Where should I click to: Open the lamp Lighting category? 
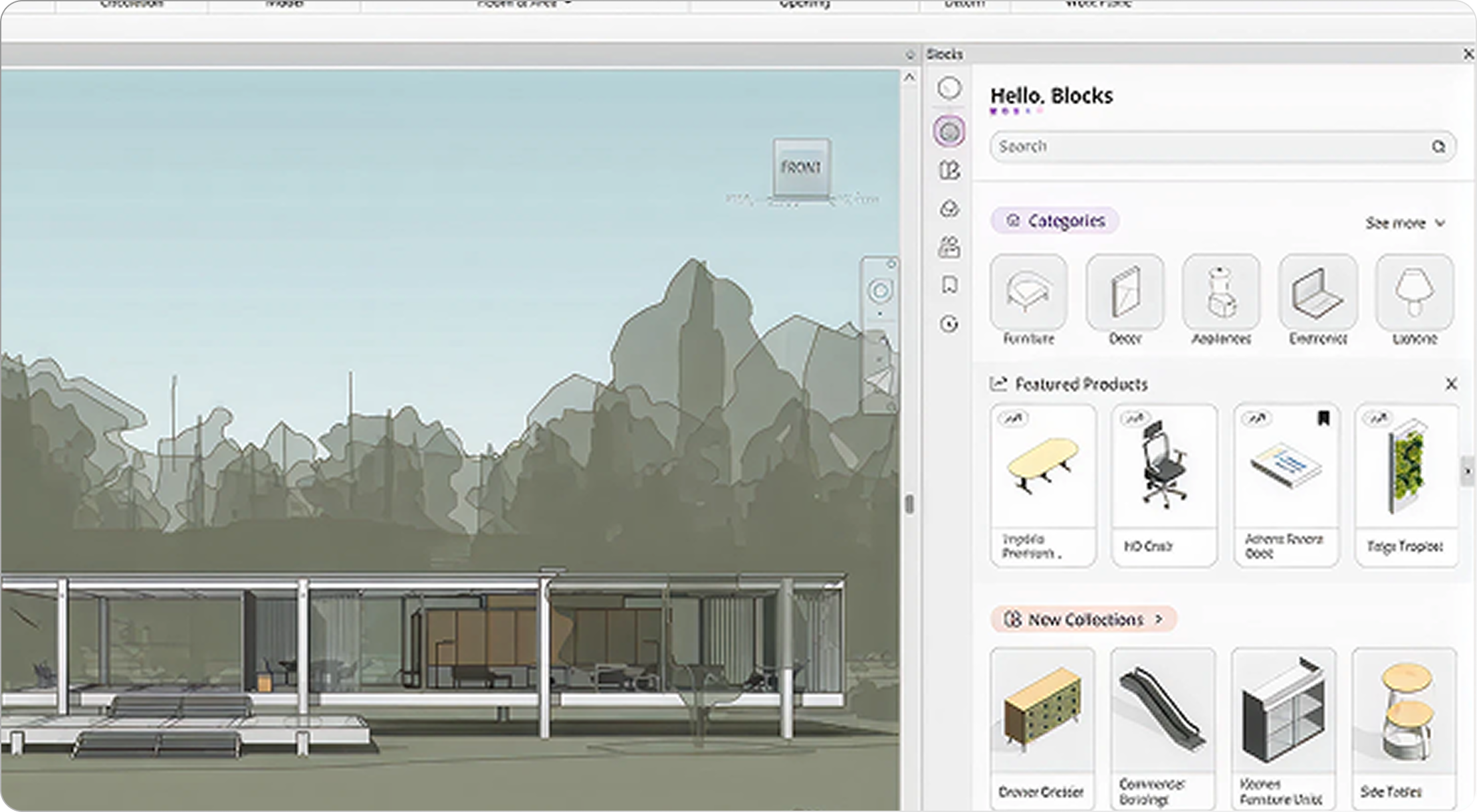[1414, 293]
